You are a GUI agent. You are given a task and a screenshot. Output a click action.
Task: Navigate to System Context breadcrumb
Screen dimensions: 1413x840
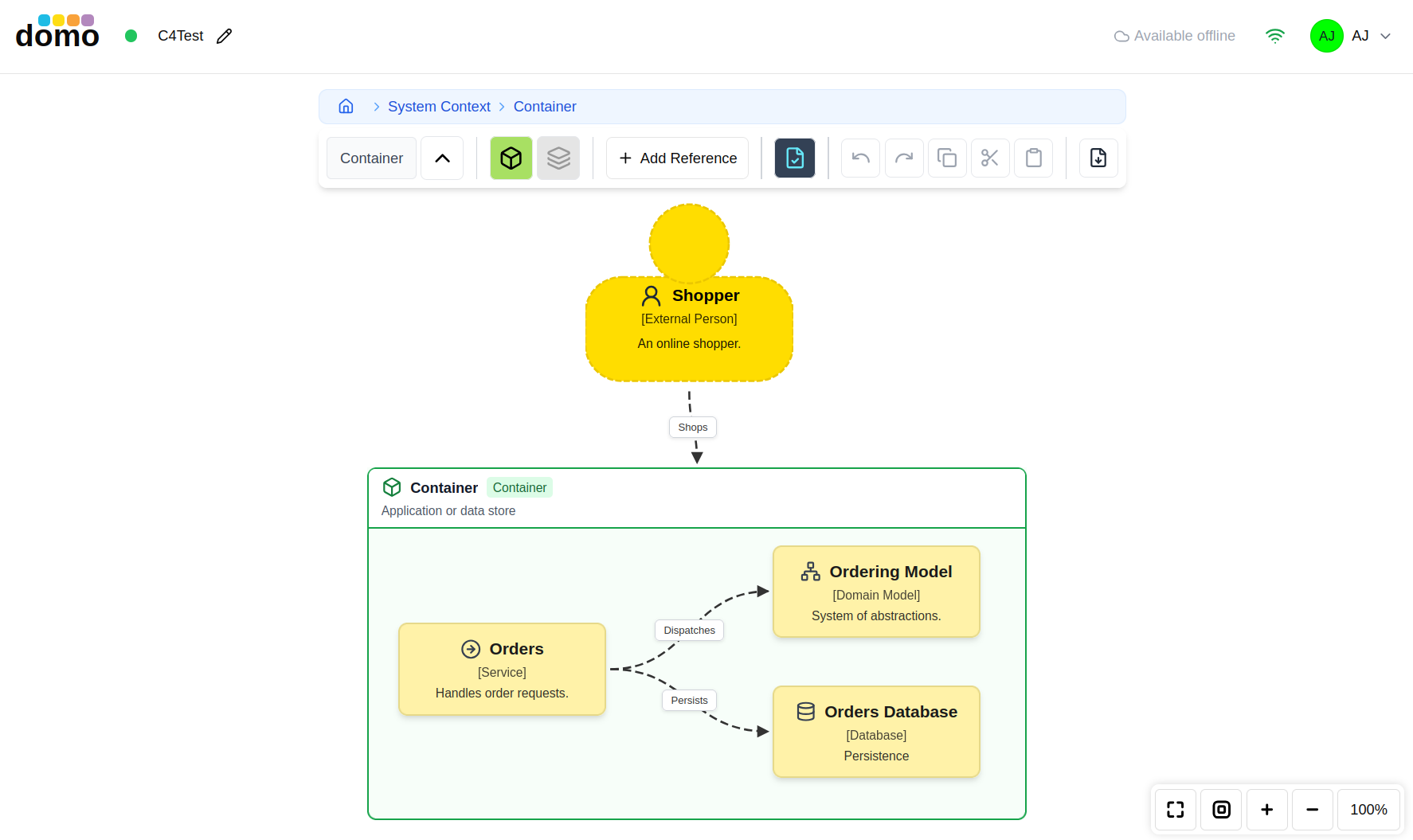[x=439, y=107]
